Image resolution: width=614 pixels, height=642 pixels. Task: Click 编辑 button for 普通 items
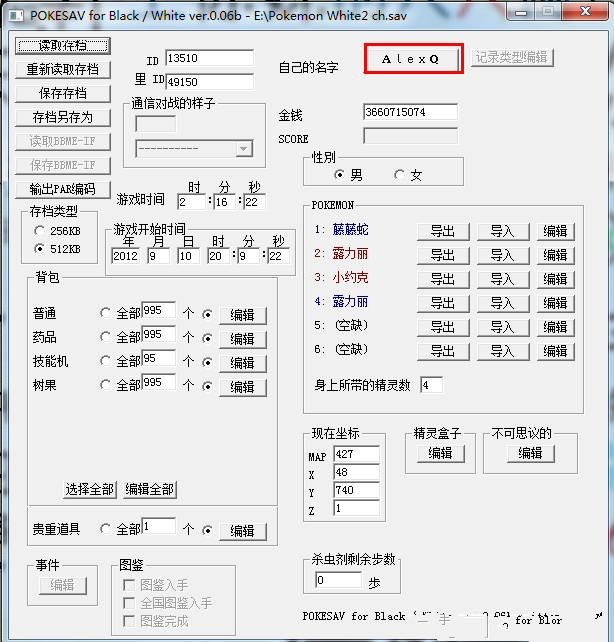(243, 316)
